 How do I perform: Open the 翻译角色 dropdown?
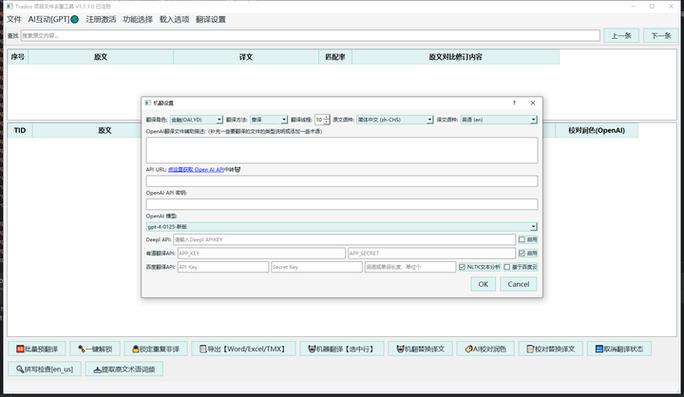(196, 120)
